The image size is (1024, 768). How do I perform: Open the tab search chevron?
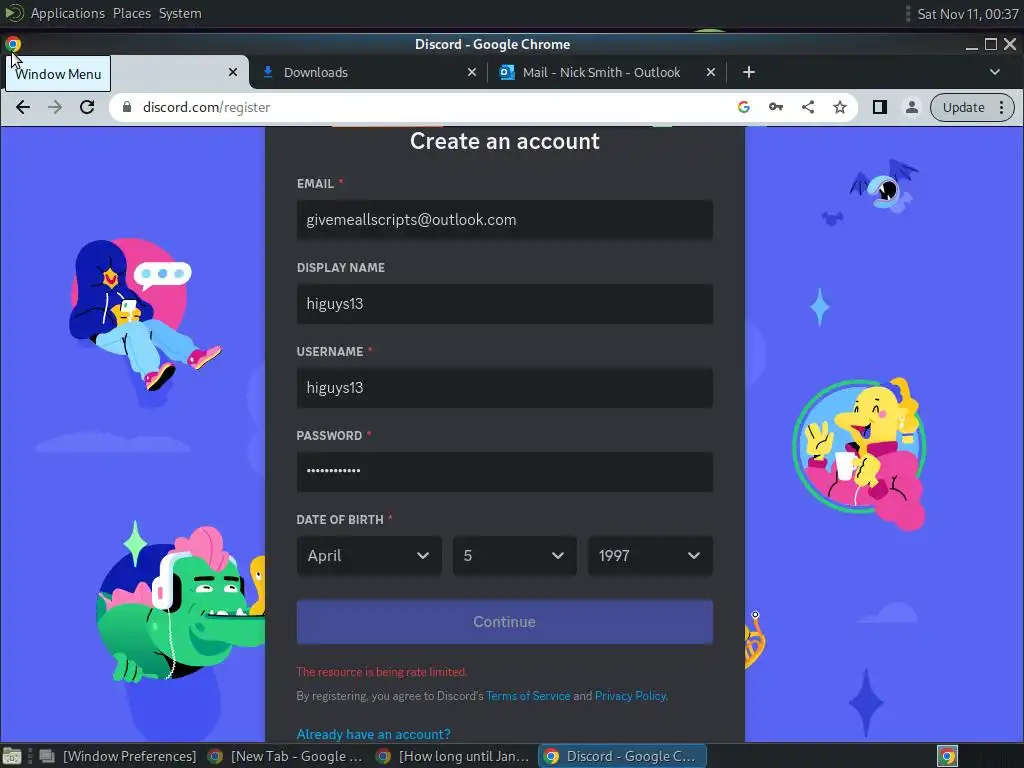click(995, 72)
